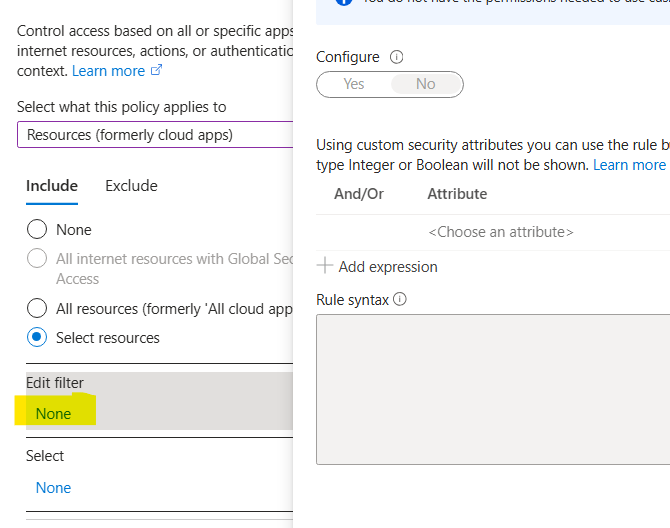Open the Choose an attribute selector

pyautogui.click(x=501, y=232)
